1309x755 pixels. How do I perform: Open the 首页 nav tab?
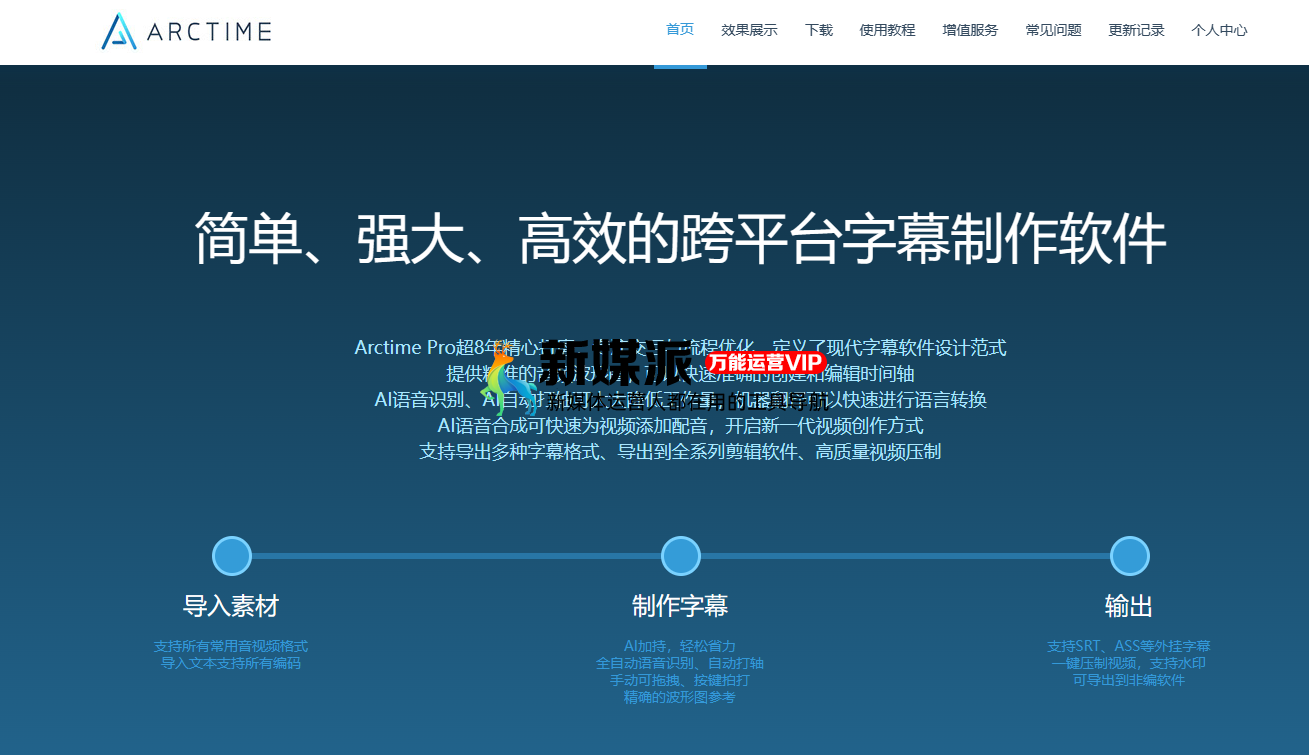680,30
